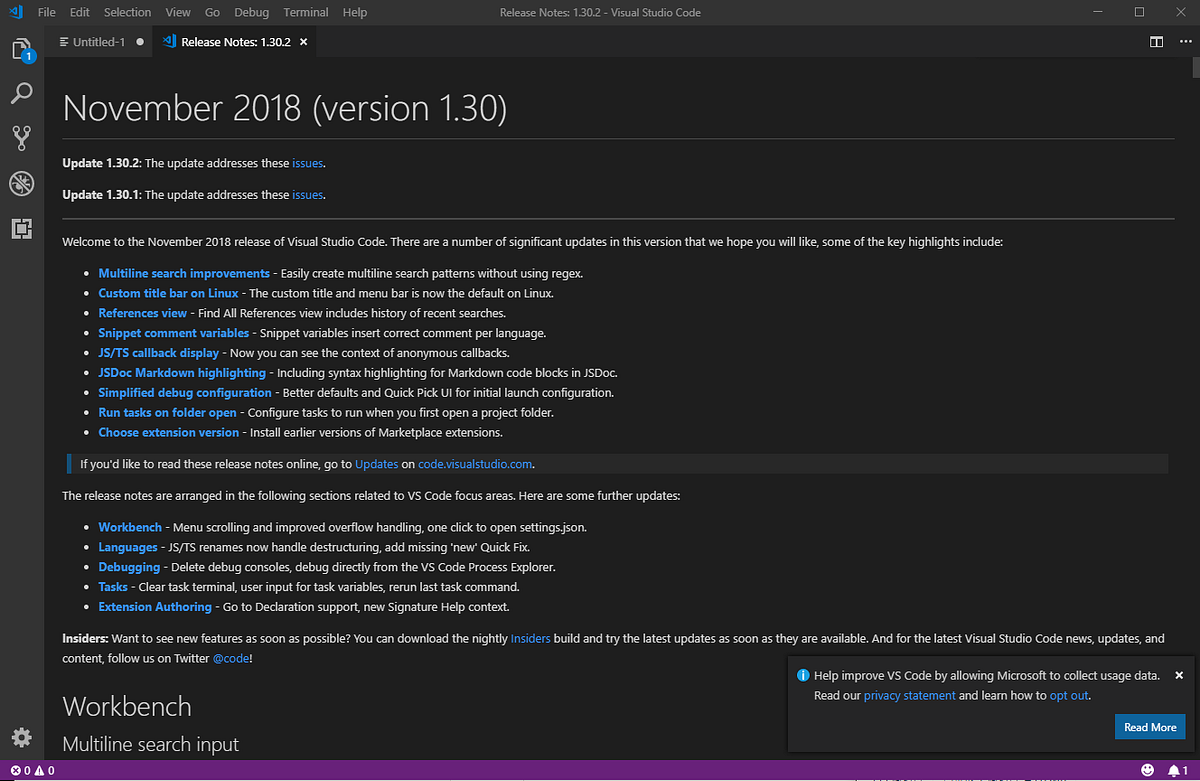The height and width of the screenshot is (781, 1200).
Task: Open the Help menu
Action: (x=354, y=12)
